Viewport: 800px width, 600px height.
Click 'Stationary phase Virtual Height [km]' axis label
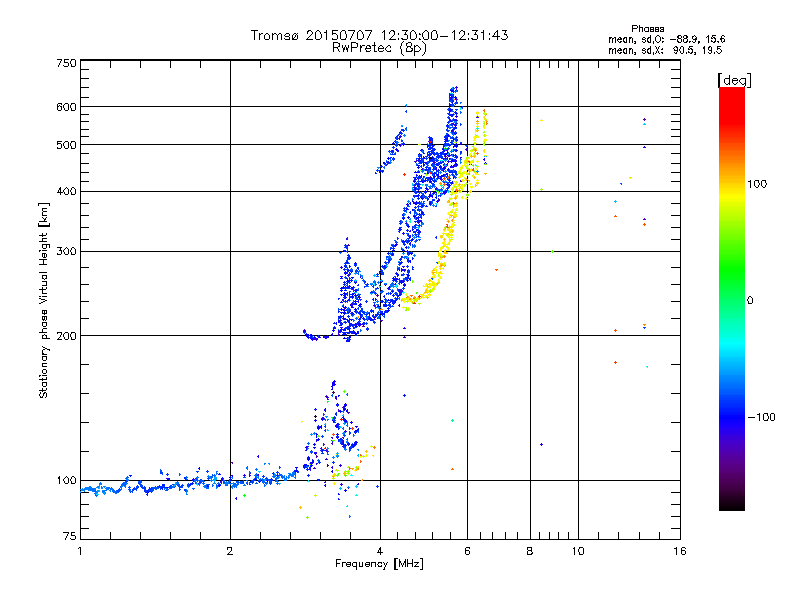pyautogui.click(x=44, y=300)
